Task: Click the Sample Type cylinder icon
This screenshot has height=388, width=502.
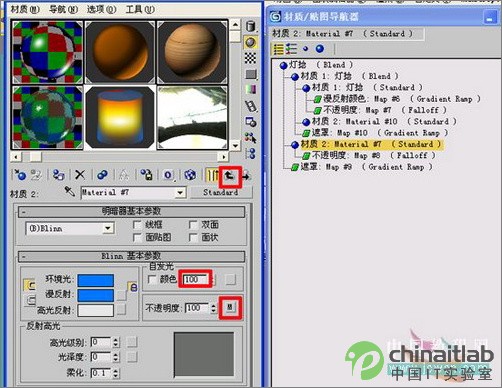Action: point(250,26)
